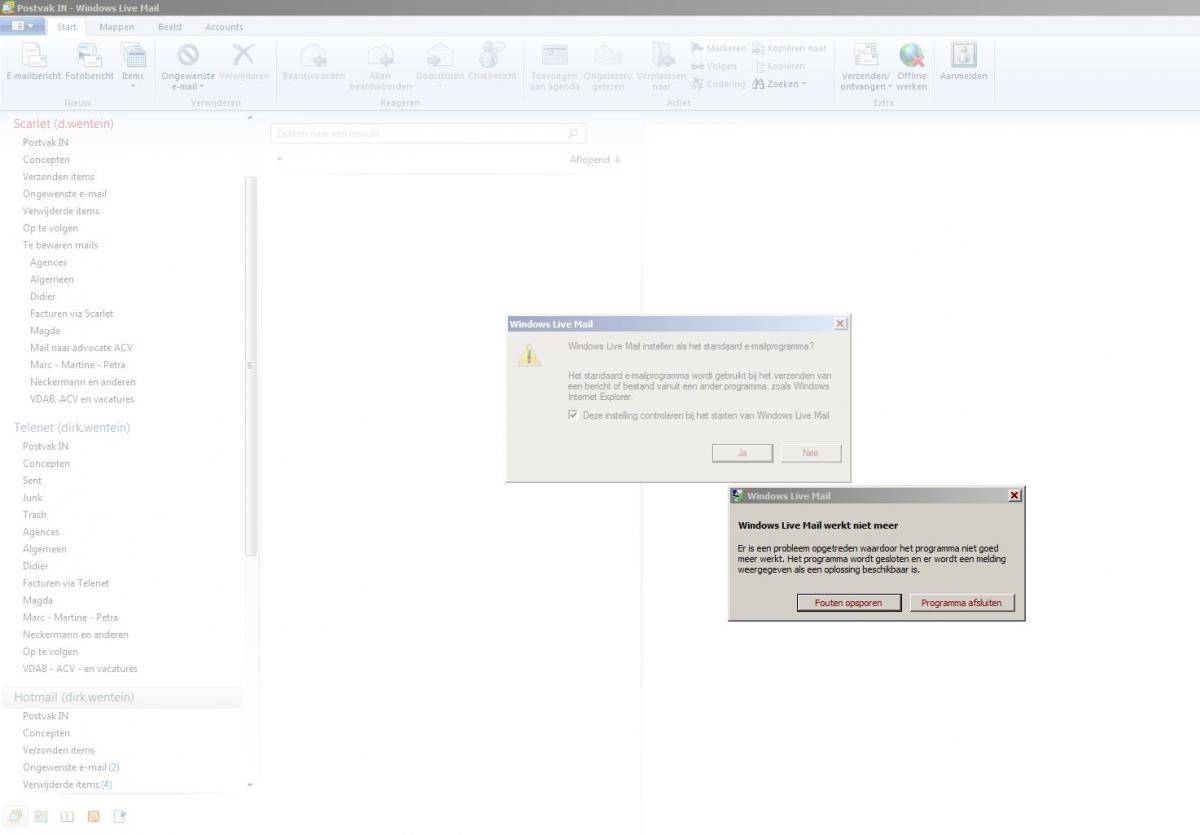
Task: Click the warning triangle icon
Action: coord(530,355)
